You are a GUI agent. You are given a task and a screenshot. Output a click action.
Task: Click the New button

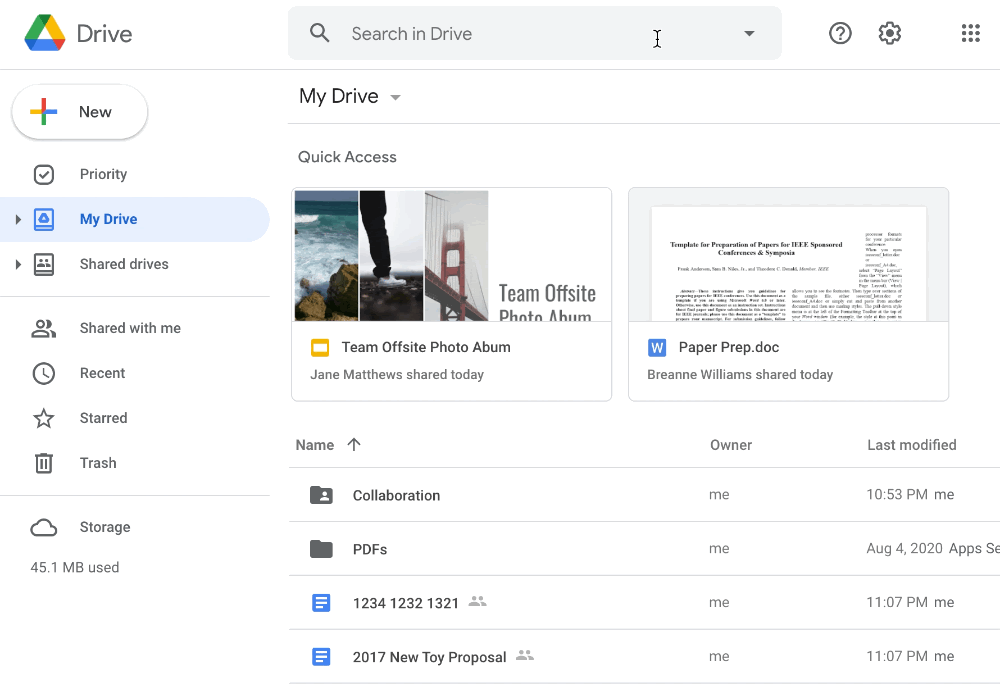[x=79, y=111]
